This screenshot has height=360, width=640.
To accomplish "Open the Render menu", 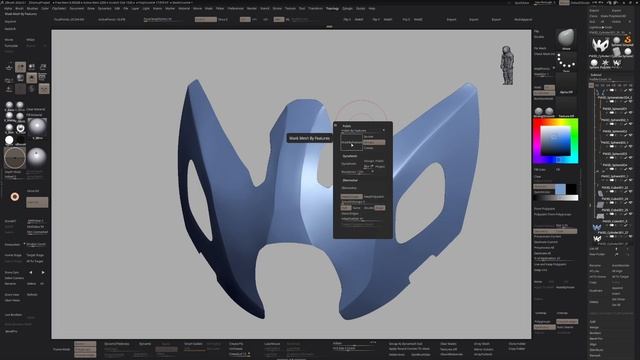I will point(252,8).
